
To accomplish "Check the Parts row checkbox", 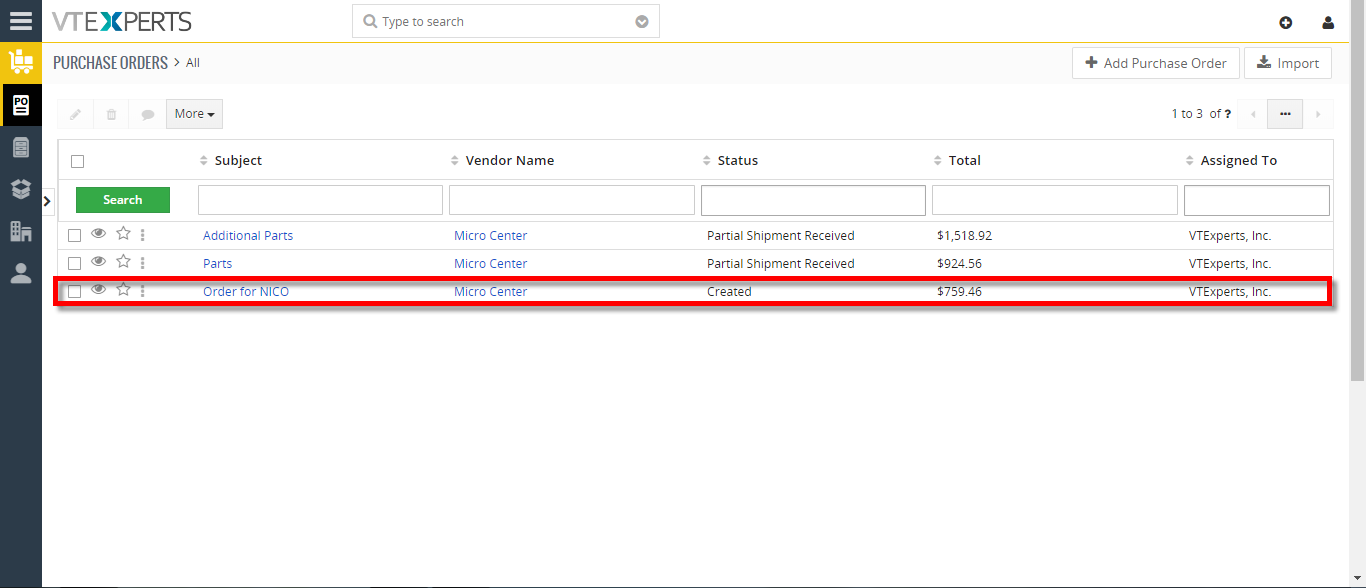I will [74, 264].
